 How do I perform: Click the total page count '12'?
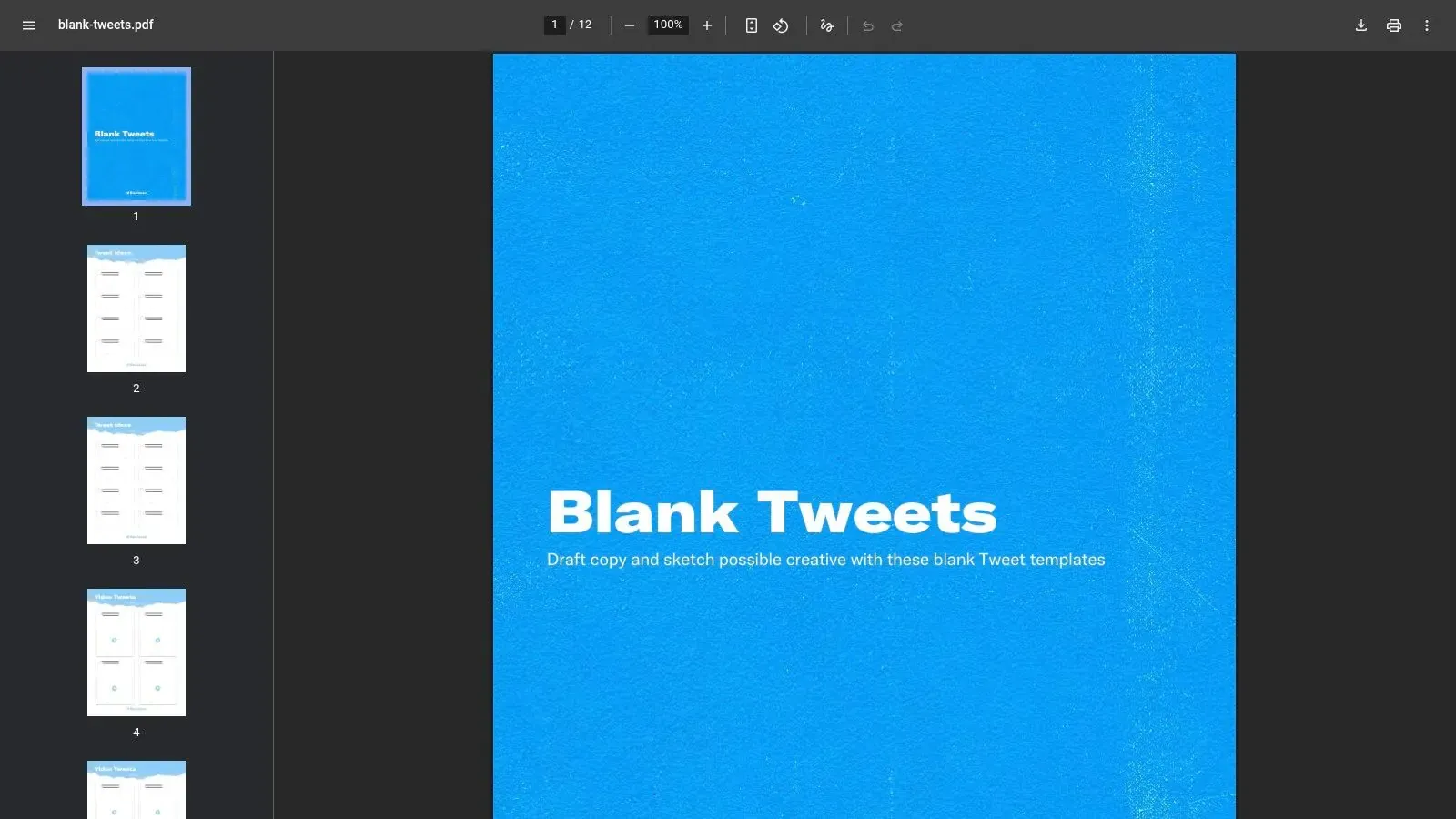click(585, 25)
